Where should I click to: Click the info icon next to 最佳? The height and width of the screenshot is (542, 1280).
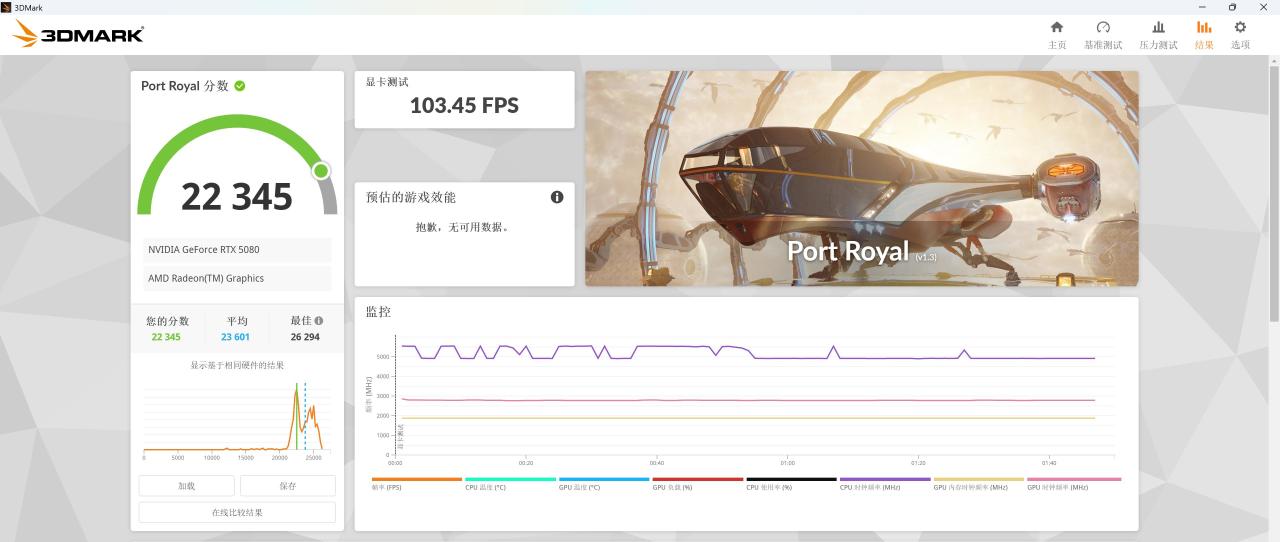point(319,321)
